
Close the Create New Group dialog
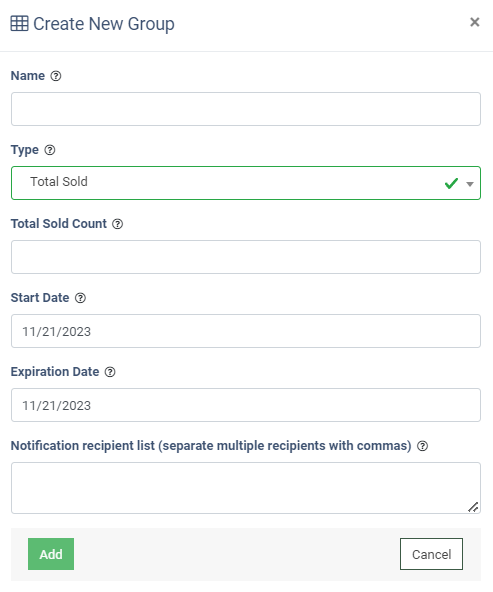pos(475,22)
